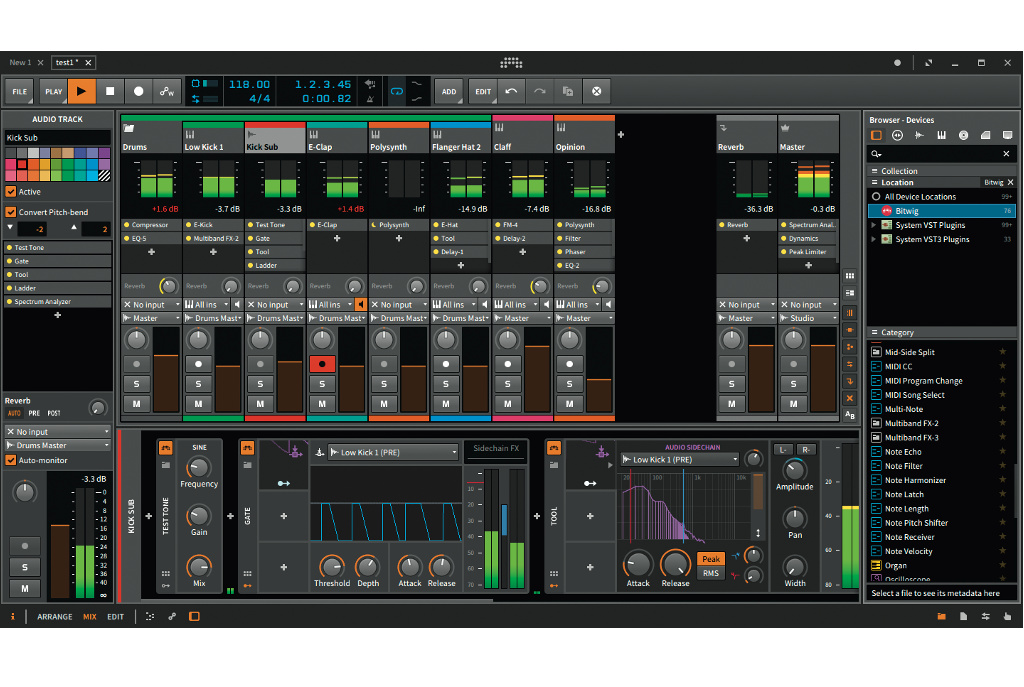The image size is (1024, 687).
Task: Disable the Auto-monitor checkbox
Action: coord(11,460)
